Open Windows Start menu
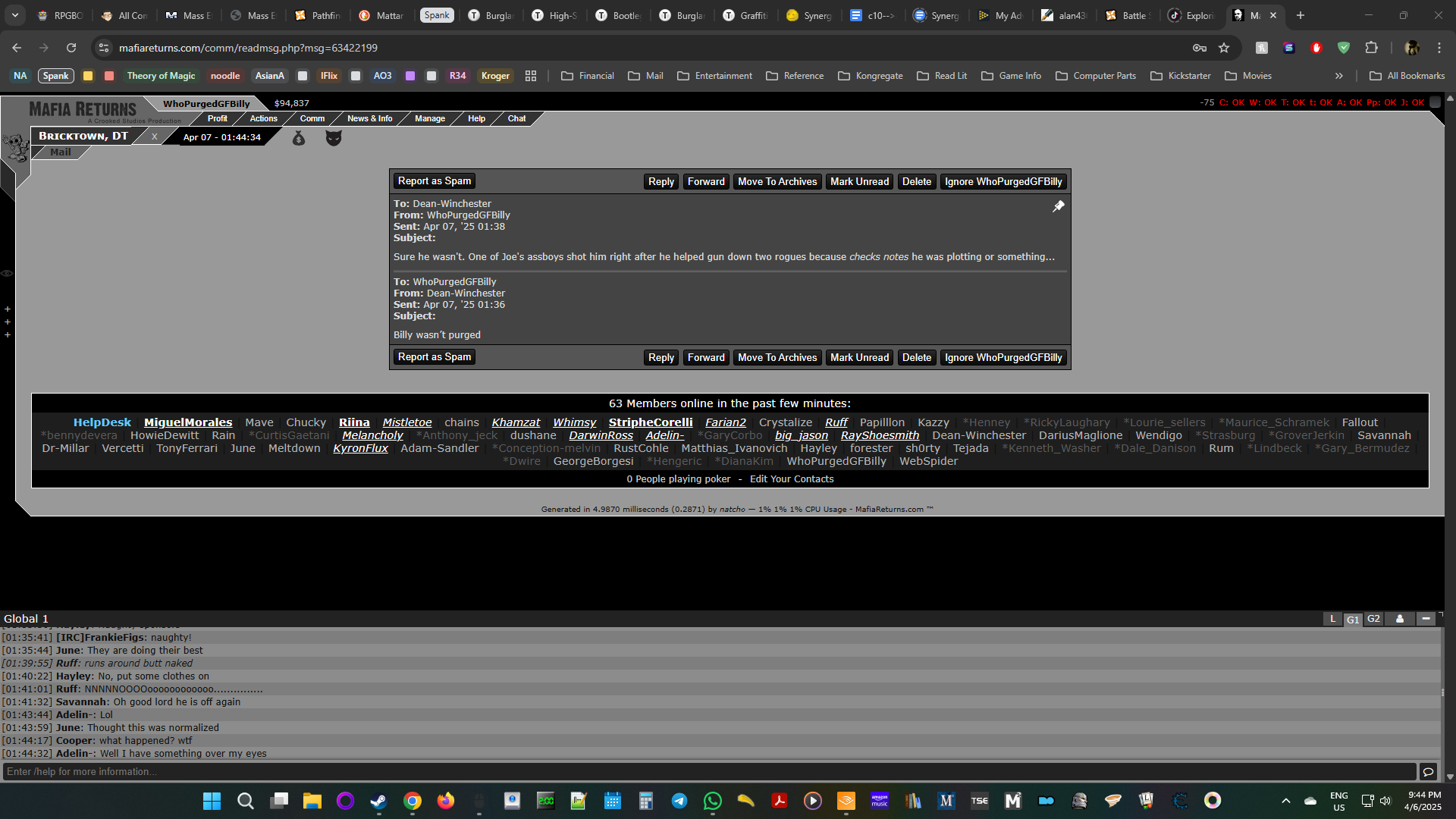This screenshot has height=819, width=1456. tap(212, 801)
